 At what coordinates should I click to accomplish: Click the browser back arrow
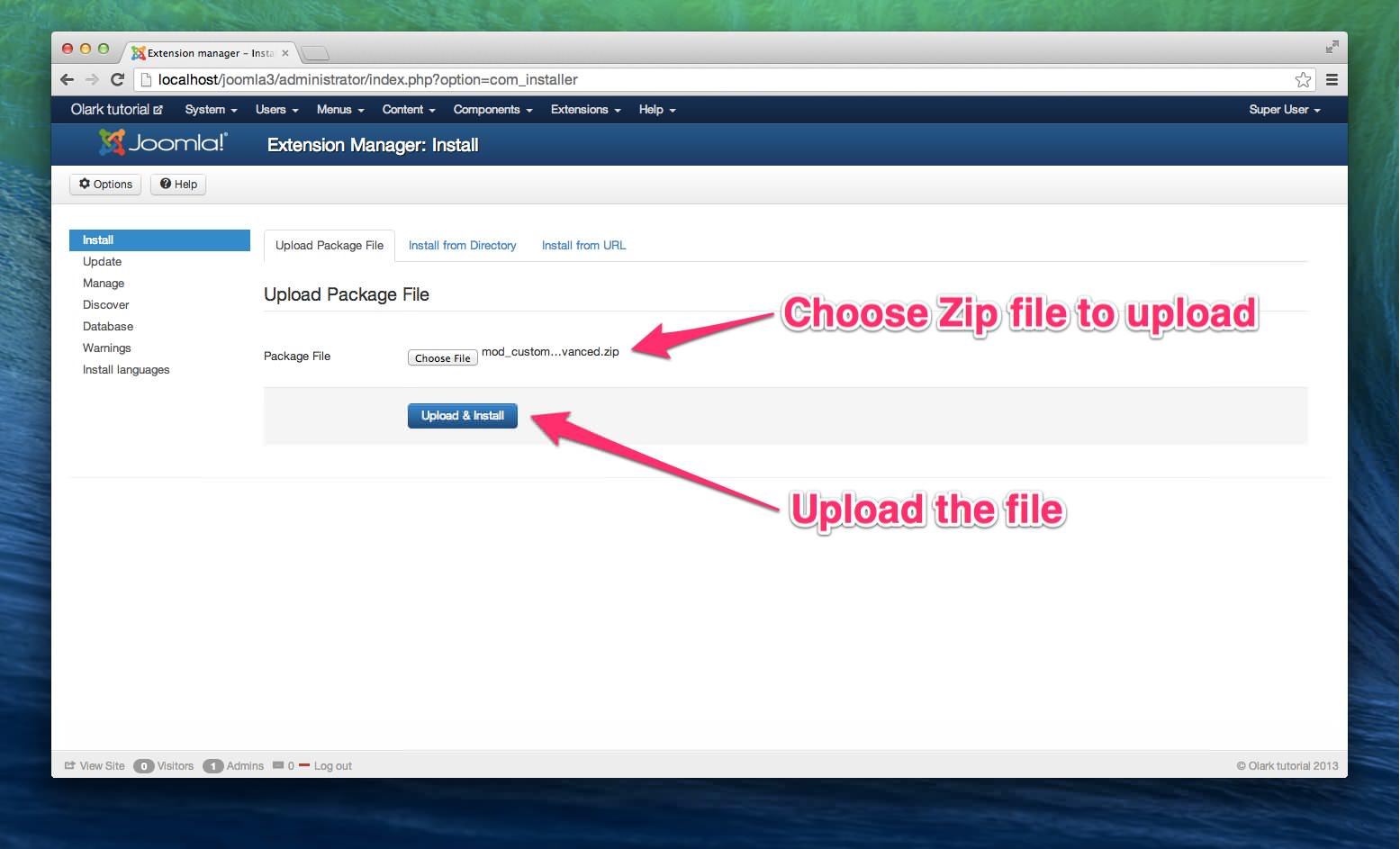67,79
